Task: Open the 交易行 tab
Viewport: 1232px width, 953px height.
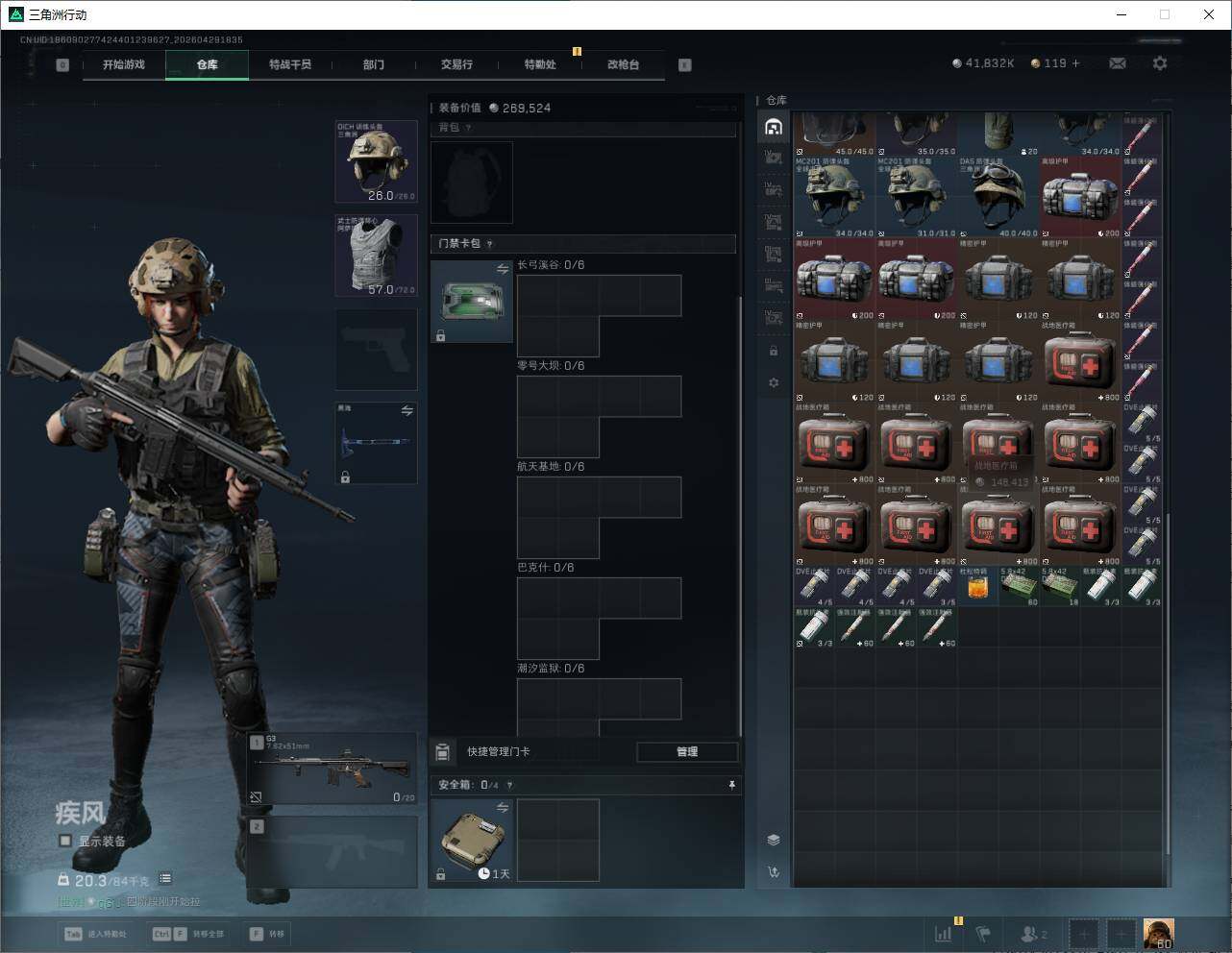Action: [456, 64]
